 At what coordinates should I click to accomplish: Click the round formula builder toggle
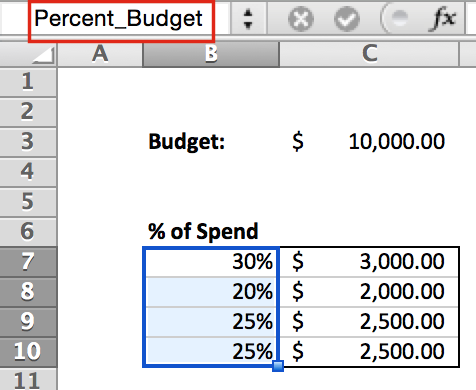point(396,17)
